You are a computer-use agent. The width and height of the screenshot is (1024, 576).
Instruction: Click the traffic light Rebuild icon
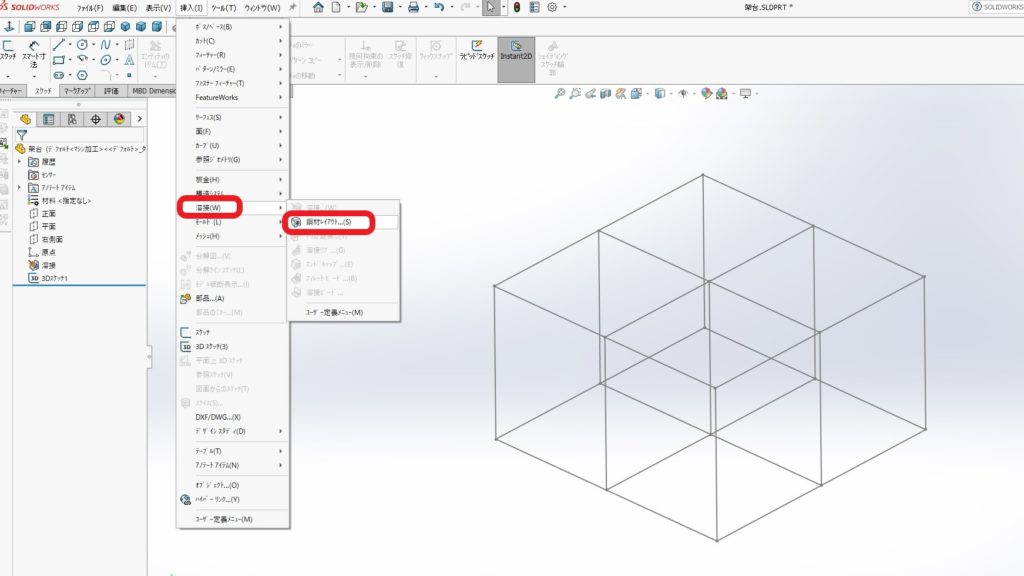pos(516,7)
